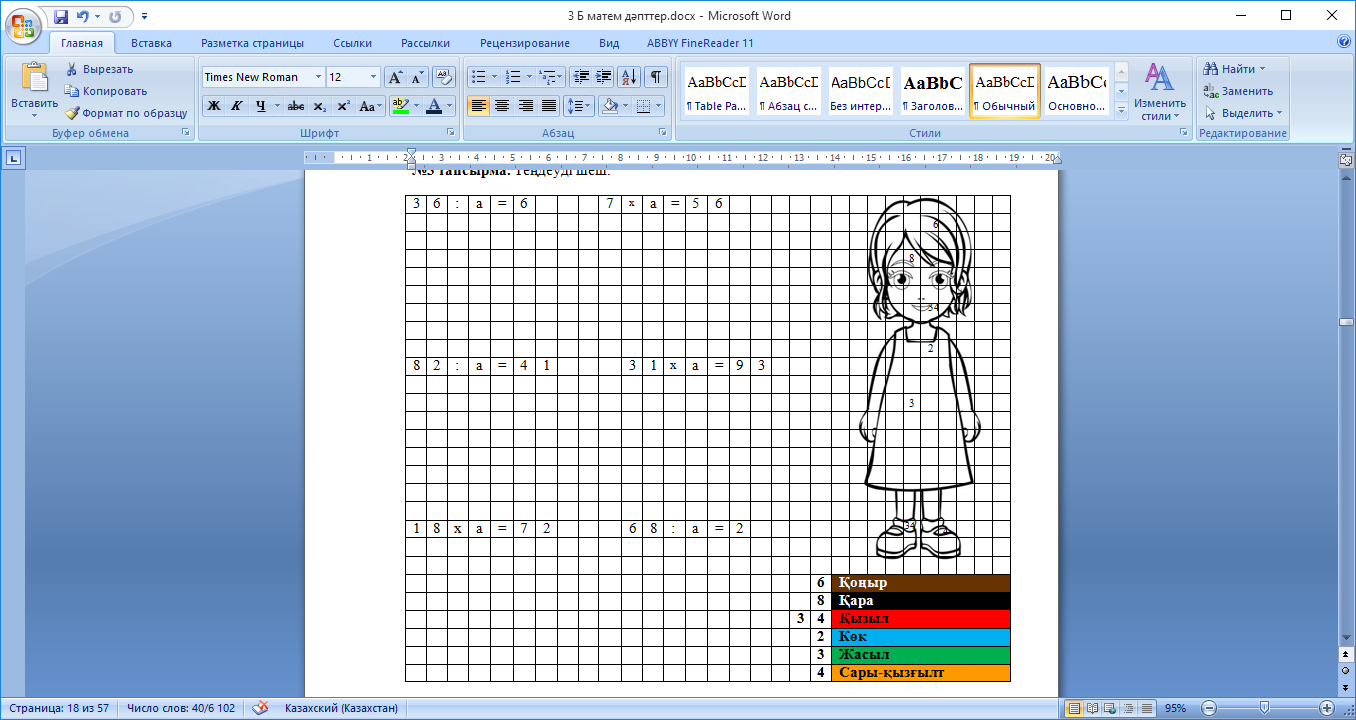The width and height of the screenshot is (1356, 720).
Task: Click the Grow Font icon
Action: pos(395,77)
